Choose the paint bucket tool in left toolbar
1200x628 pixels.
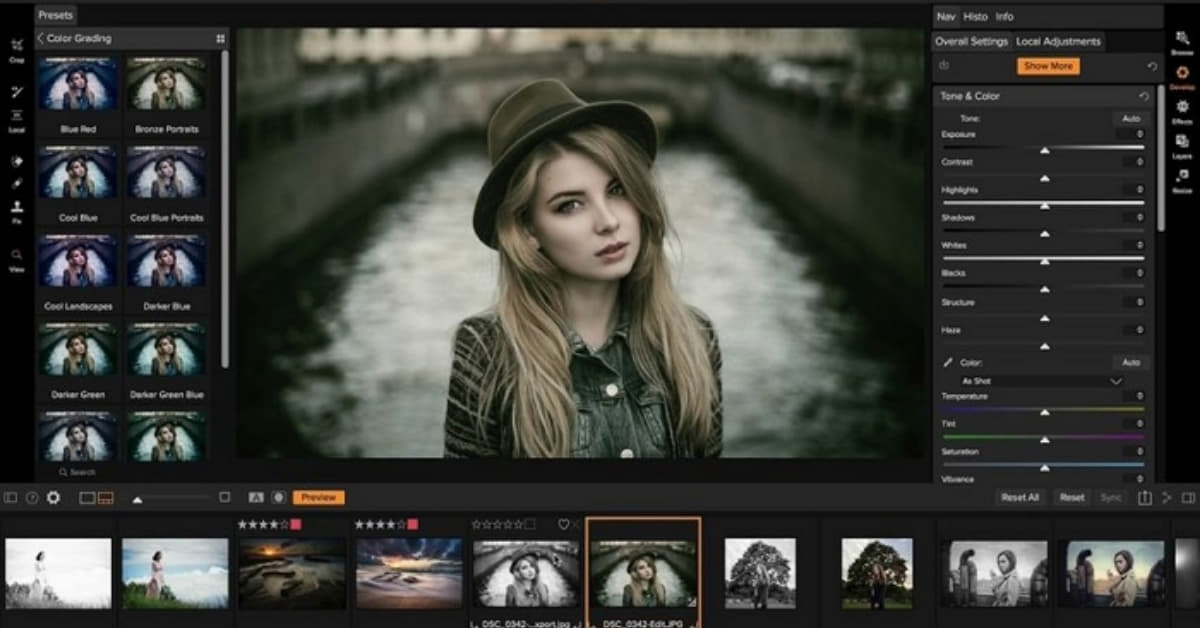coord(17,161)
